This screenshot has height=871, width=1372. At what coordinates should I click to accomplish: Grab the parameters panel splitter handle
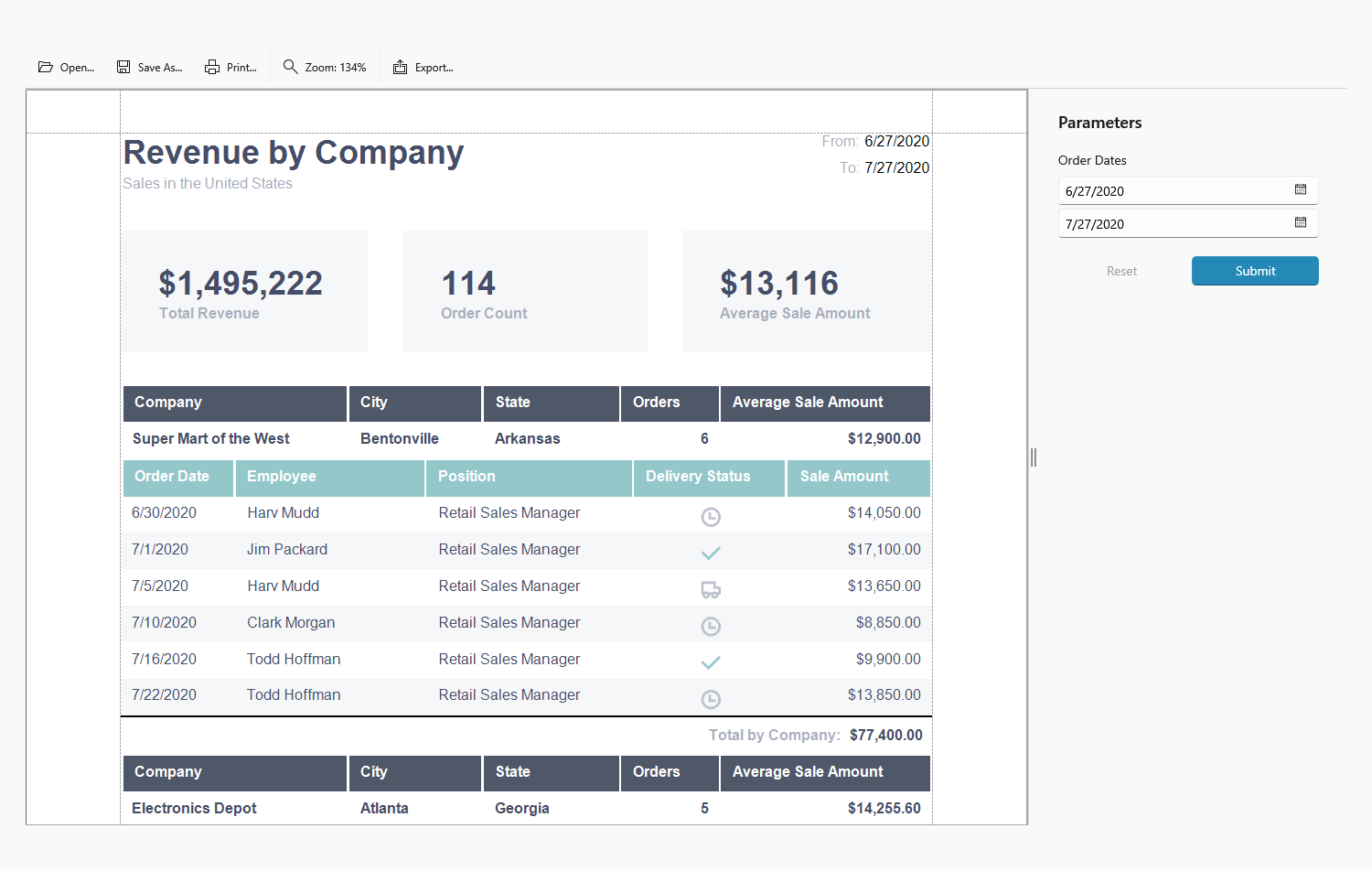coord(1034,457)
